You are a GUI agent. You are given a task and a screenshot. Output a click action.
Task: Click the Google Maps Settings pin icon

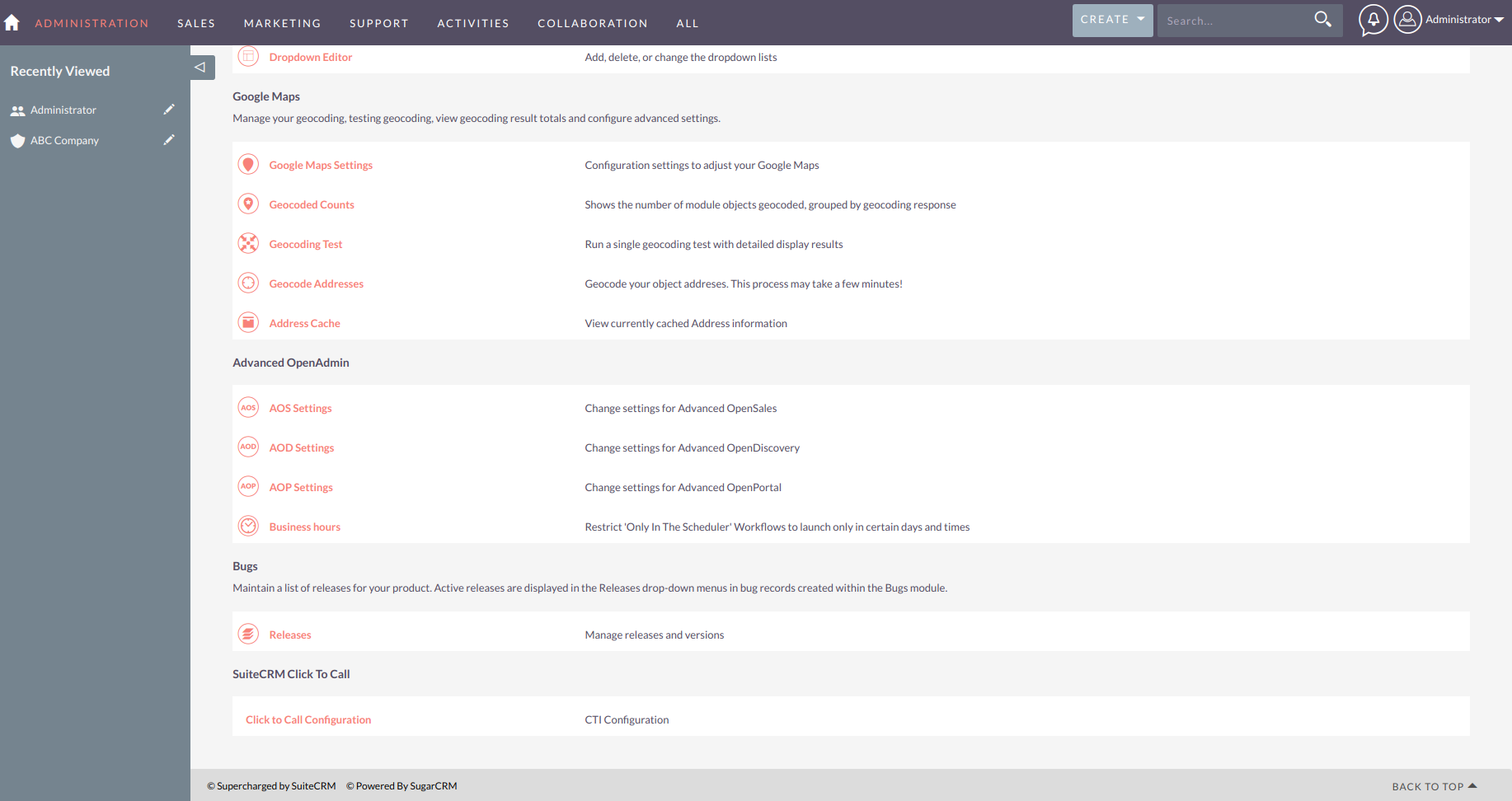(248, 165)
